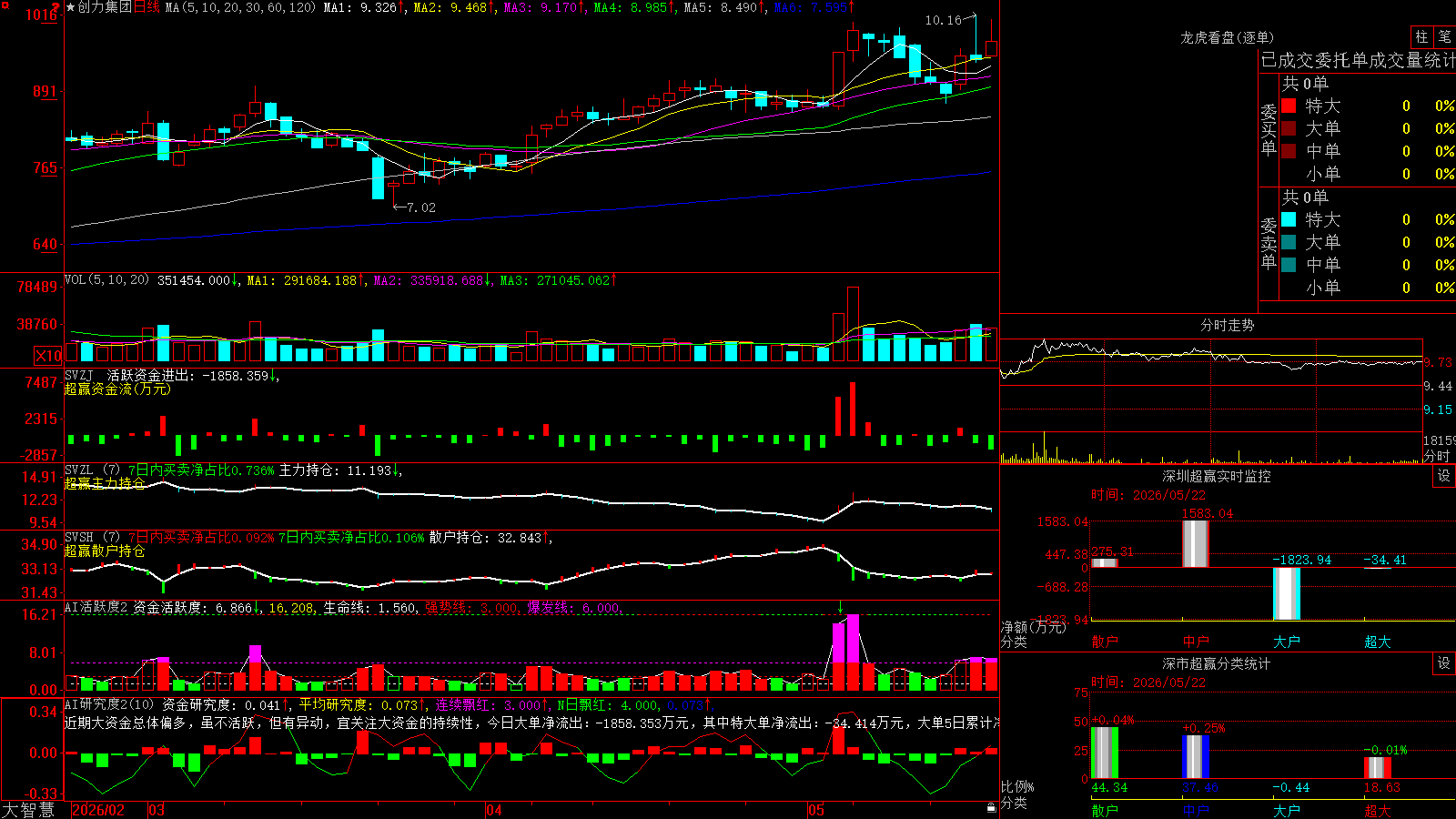This screenshot has width=1456, height=819.
Task: Click the 龙虎看盘(逐单) panel title
Action: [x=1227, y=37]
